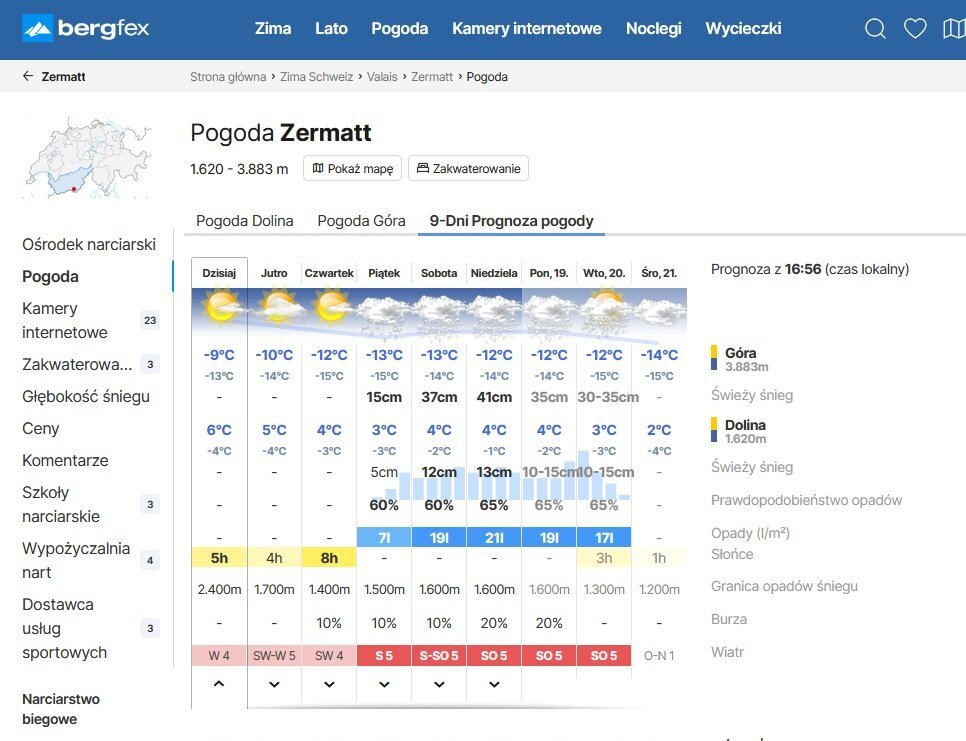Screen dimensions: 966x741
Task: Switch to the Pogoda Dolina tab
Action: [245, 221]
